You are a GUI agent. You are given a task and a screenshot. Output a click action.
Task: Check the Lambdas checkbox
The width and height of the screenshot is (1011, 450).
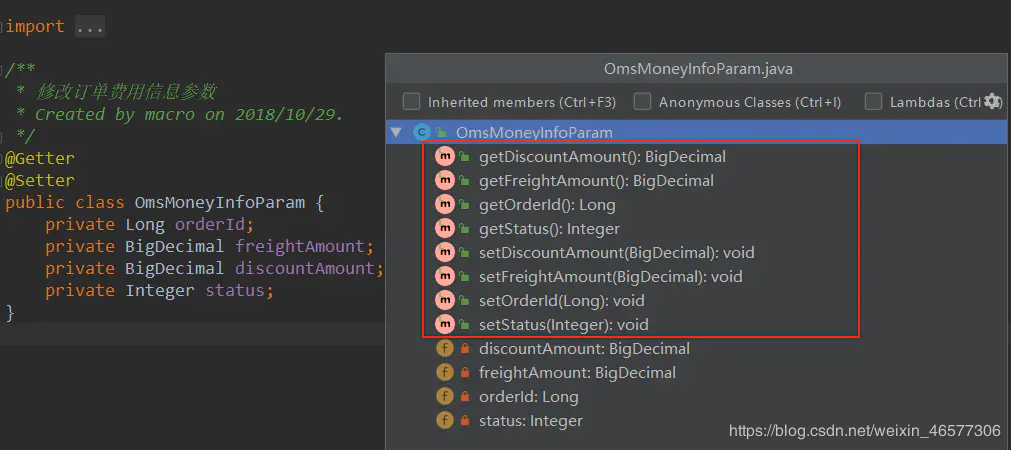(873, 102)
